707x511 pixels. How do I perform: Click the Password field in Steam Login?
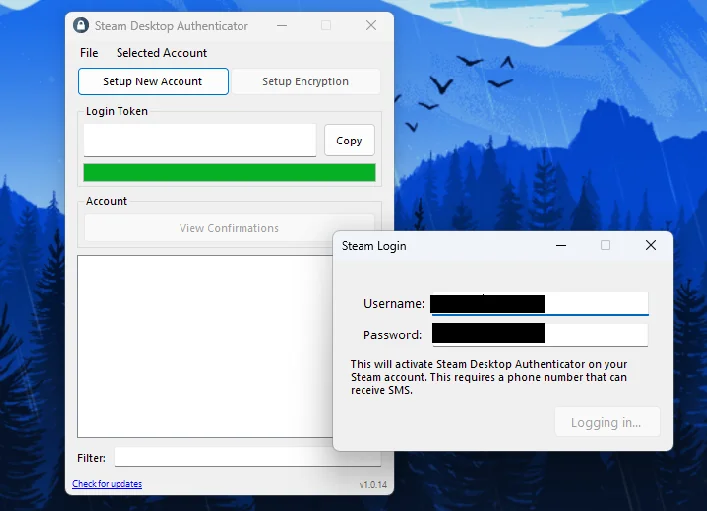click(540, 335)
